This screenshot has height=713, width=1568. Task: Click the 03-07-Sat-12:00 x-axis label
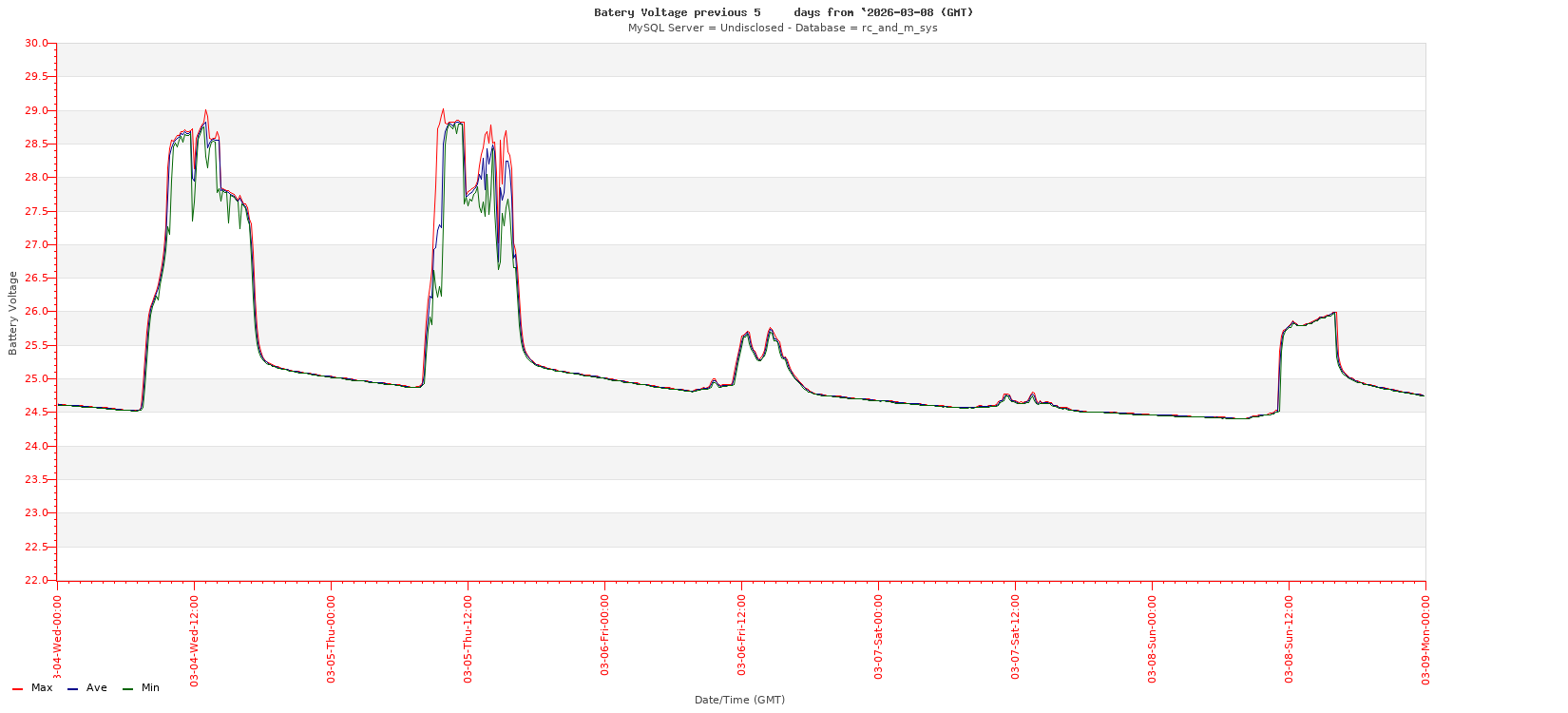click(x=1016, y=637)
